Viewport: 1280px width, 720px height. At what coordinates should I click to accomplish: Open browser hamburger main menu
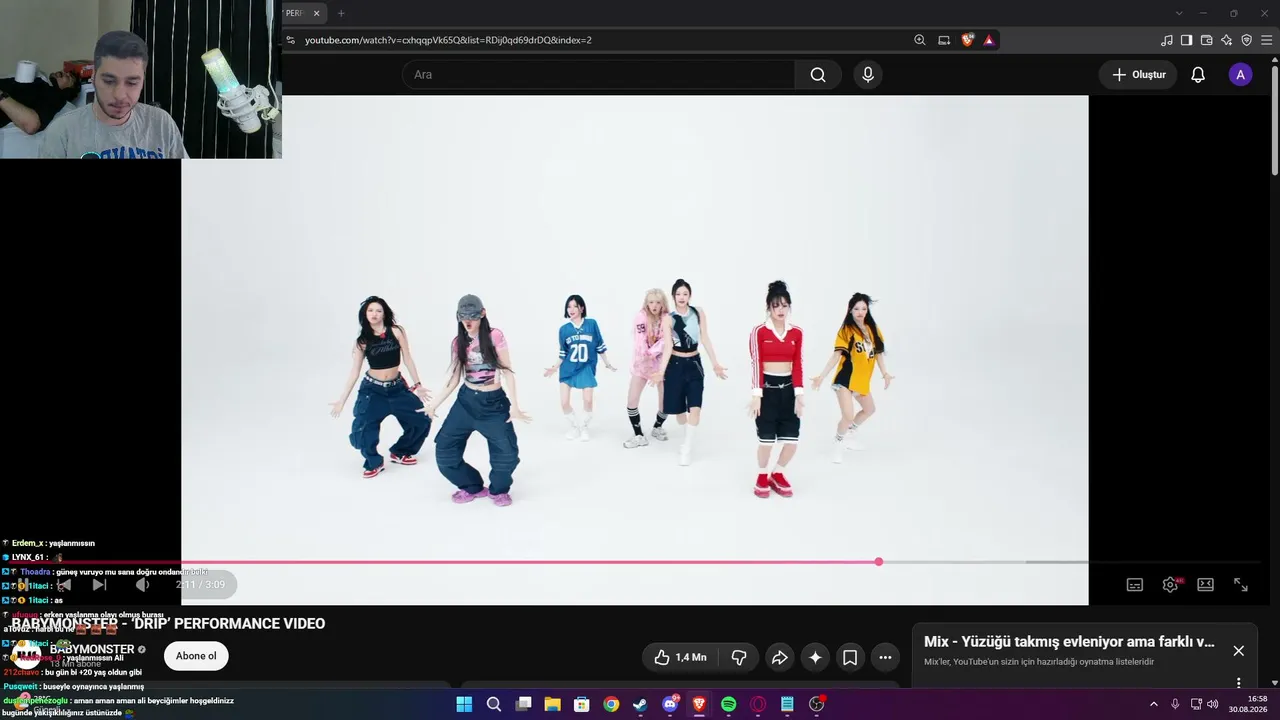pyautogui.click(x=1267, y=40)
